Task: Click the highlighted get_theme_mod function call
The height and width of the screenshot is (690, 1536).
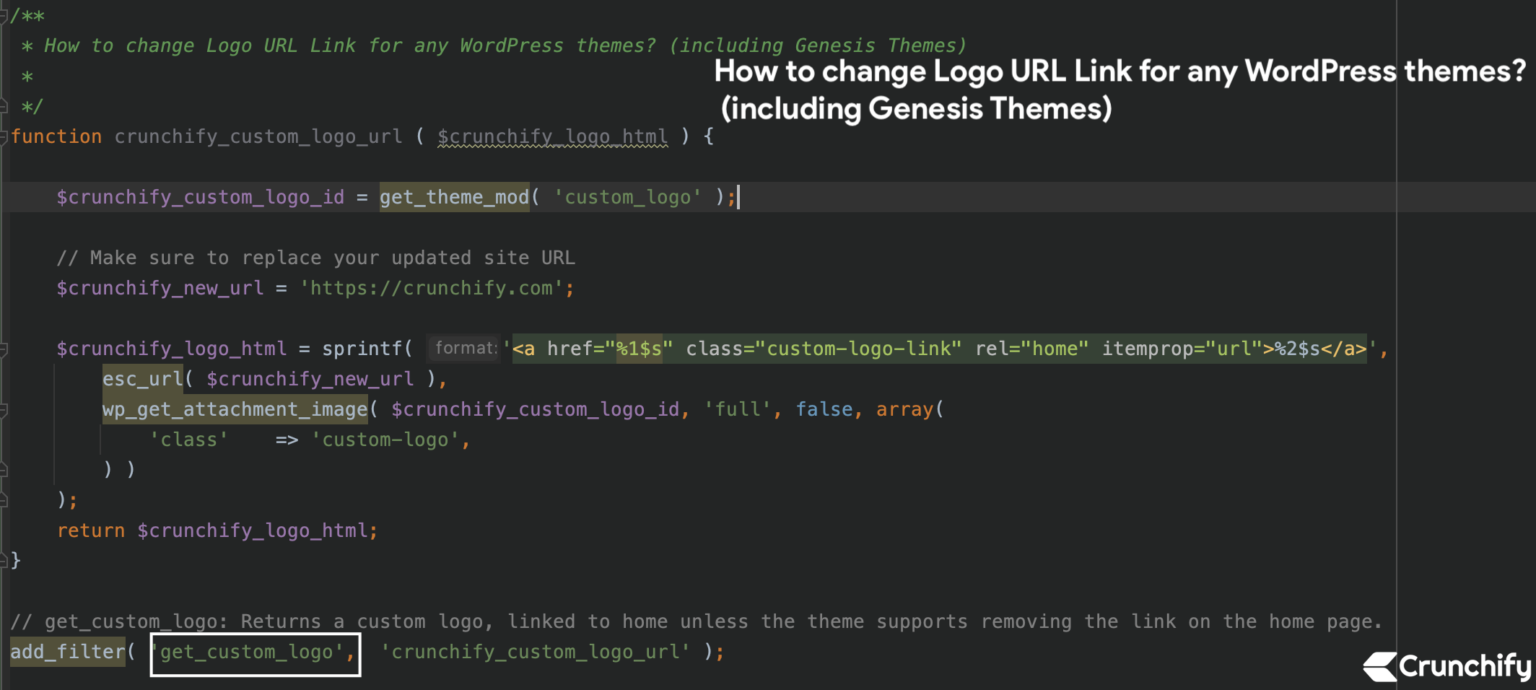Action: pyautogui.click(x=453, y=196)
